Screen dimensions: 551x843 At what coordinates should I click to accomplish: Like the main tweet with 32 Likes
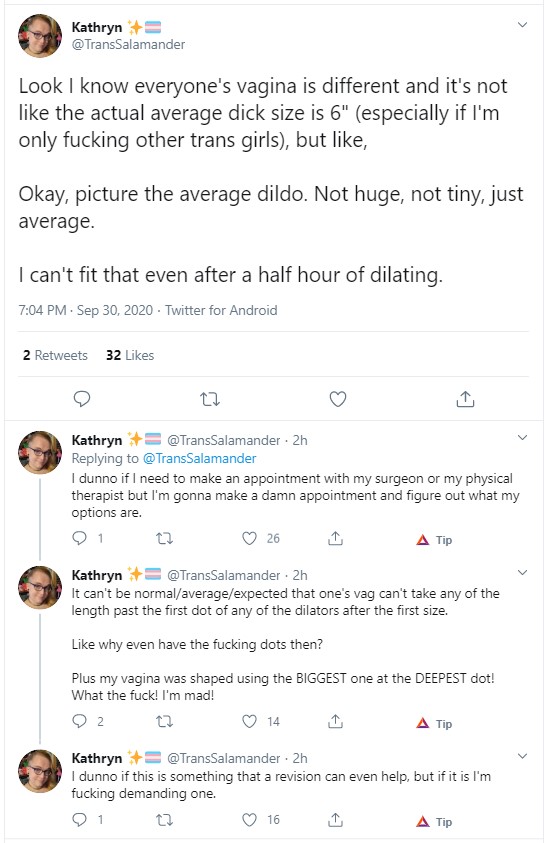[338, 399]
